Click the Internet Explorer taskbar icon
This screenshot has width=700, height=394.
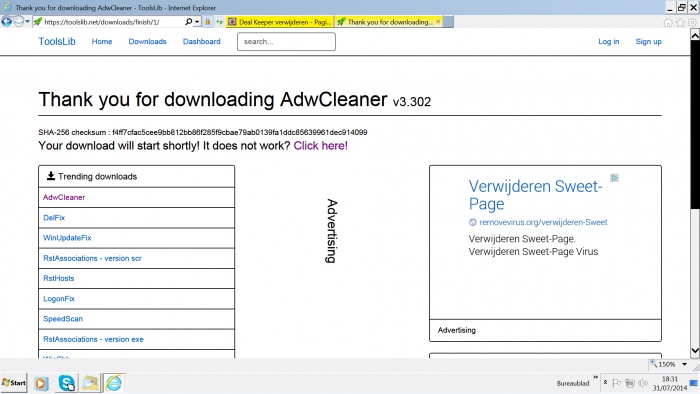(x=114, y=383)
